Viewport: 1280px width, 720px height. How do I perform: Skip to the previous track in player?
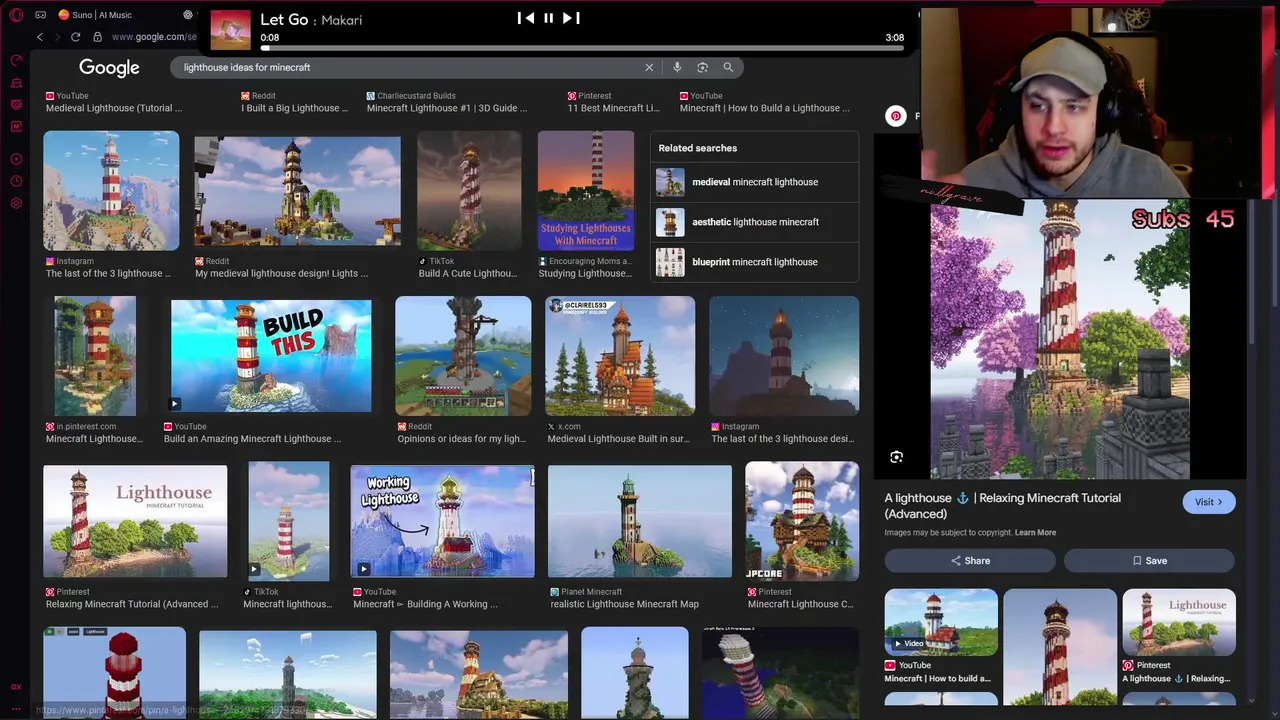(525, 18)
